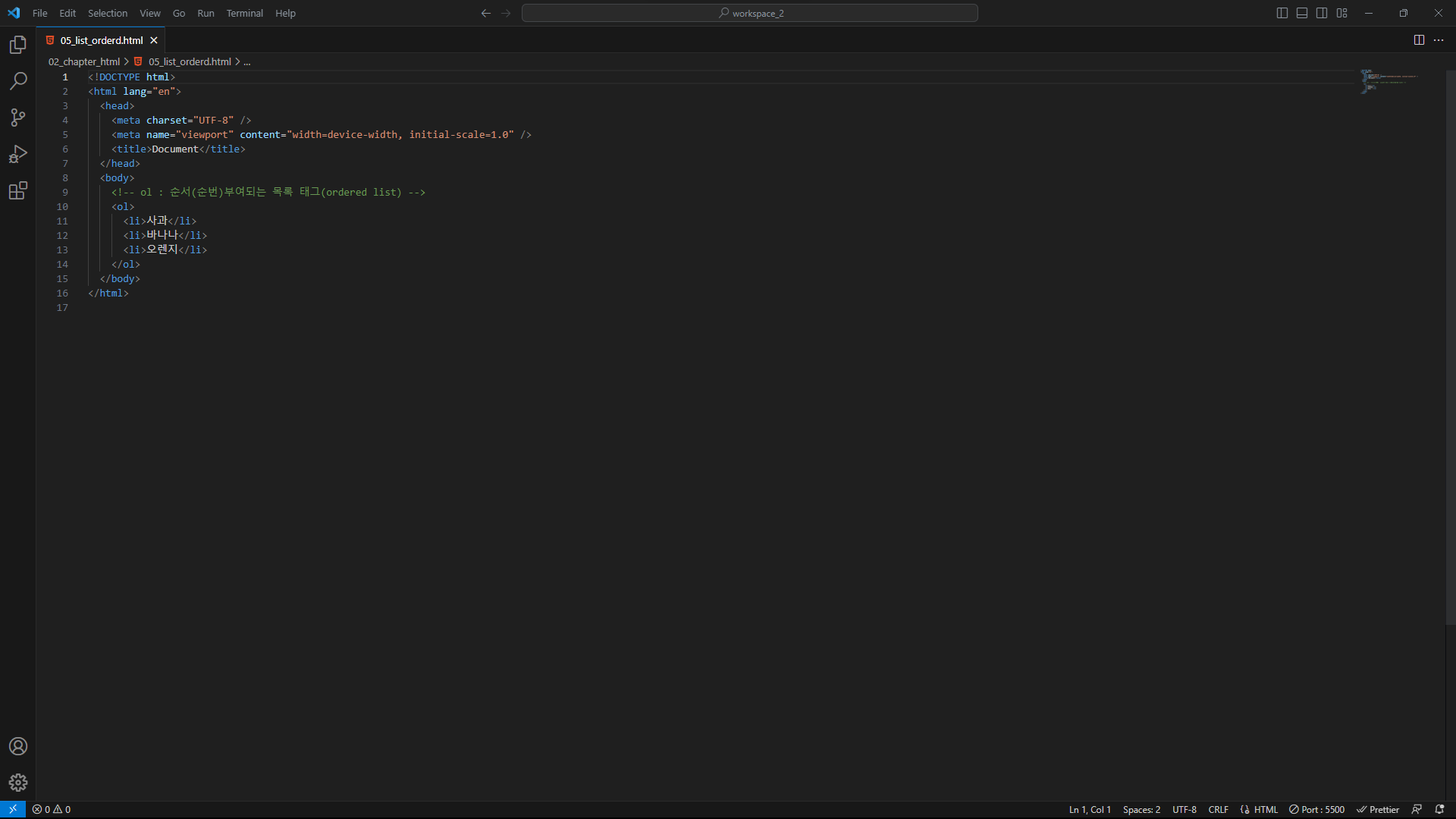This screenshot has width=1456, height=819.
Task: Split the editor to the right
Action: [x=1419, y=40]
